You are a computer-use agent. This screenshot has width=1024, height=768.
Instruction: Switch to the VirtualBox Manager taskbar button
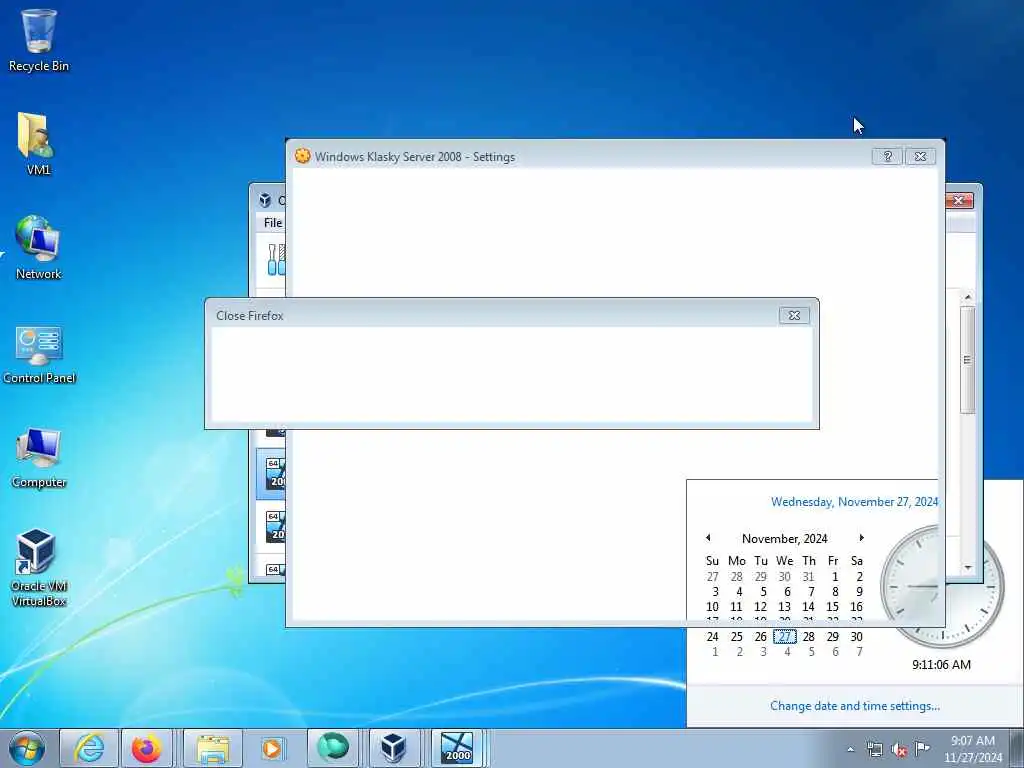tap(394, 748)
